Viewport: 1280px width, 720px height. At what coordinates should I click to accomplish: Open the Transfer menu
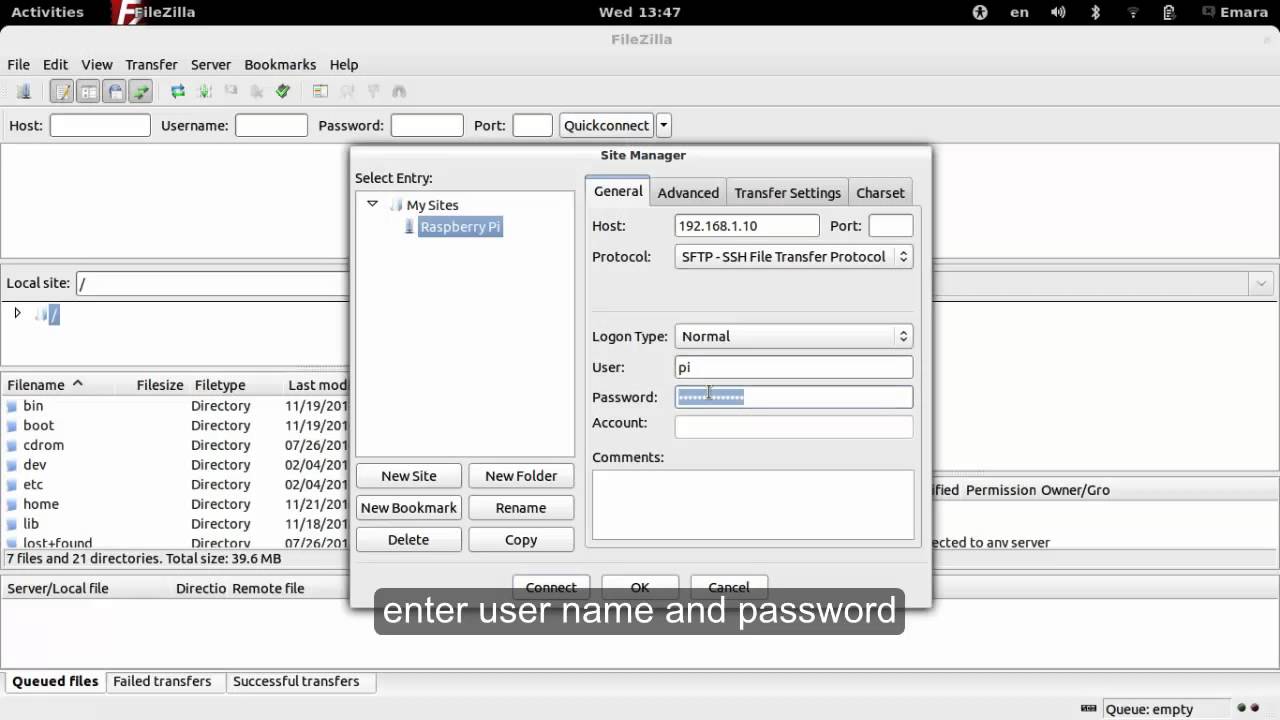[151, 64]
